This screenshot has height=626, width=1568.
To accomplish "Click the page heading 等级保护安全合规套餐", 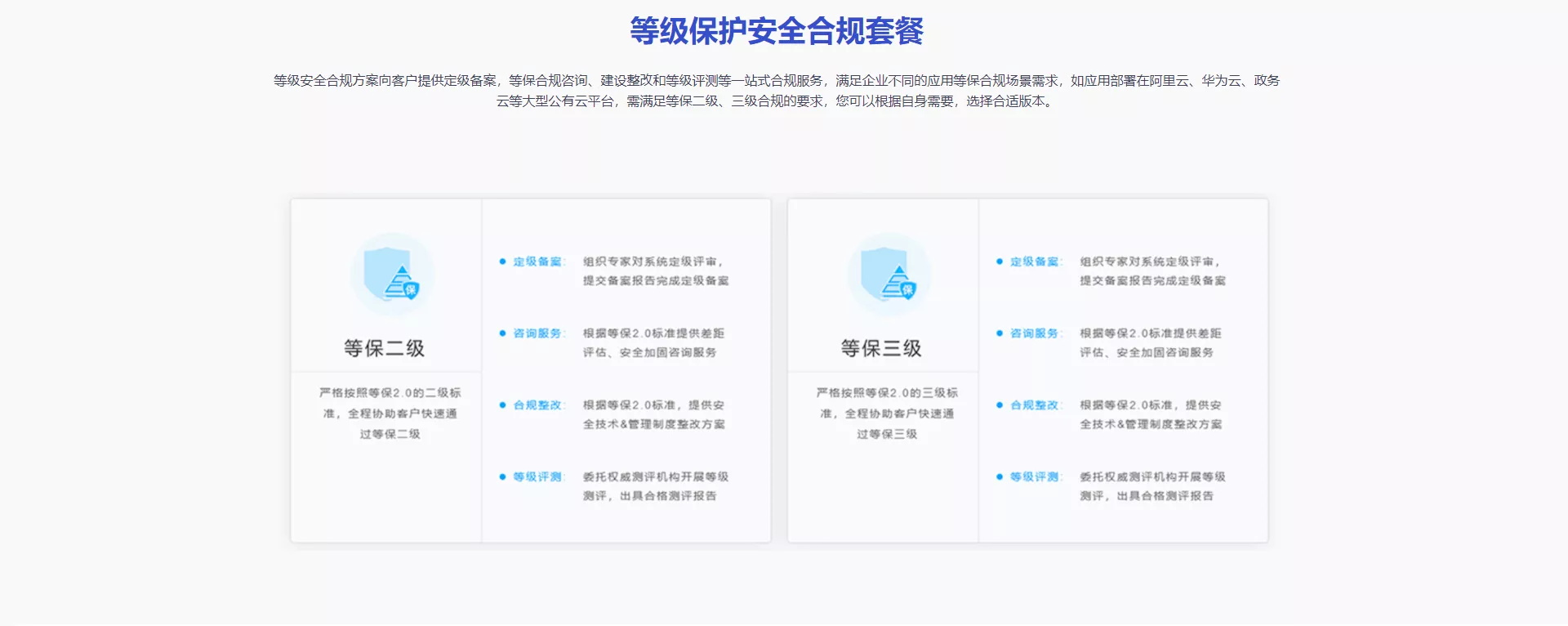I will 776,31.
